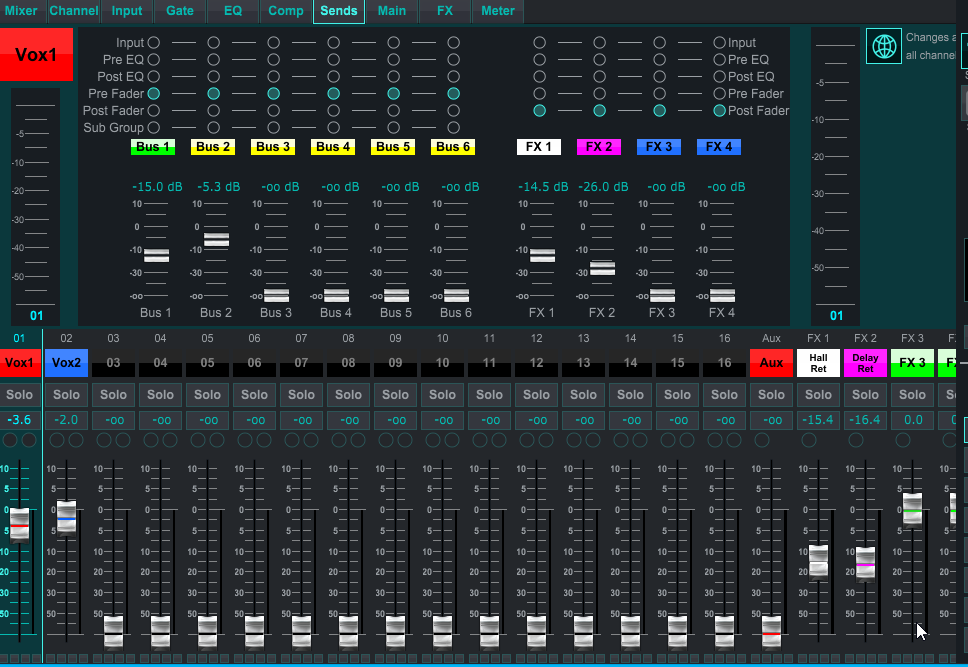This screenshot has height=667, width=968.
Task: Solo the Aux channel
Action: 771,395
